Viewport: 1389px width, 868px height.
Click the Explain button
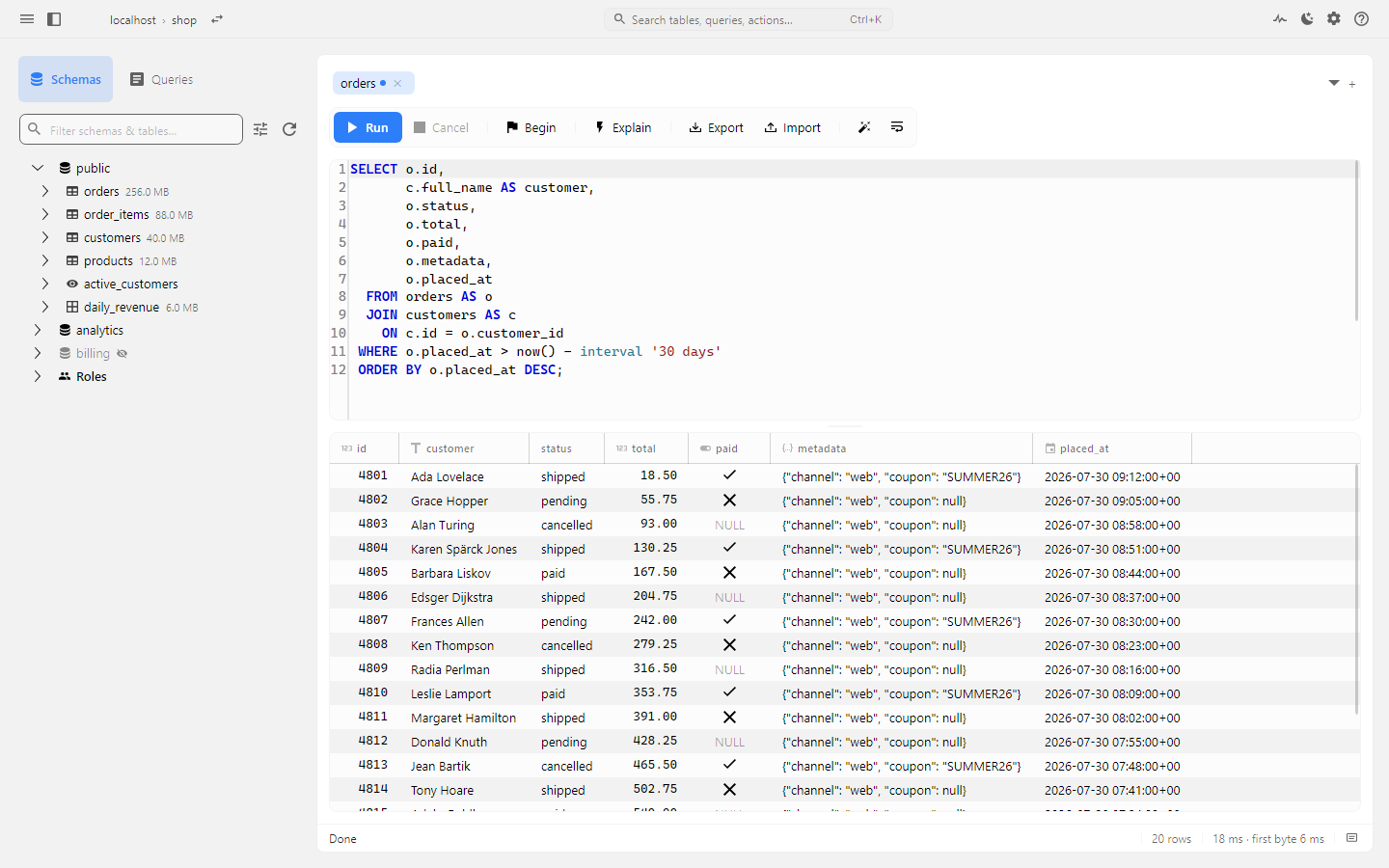(x=623, y=127)
